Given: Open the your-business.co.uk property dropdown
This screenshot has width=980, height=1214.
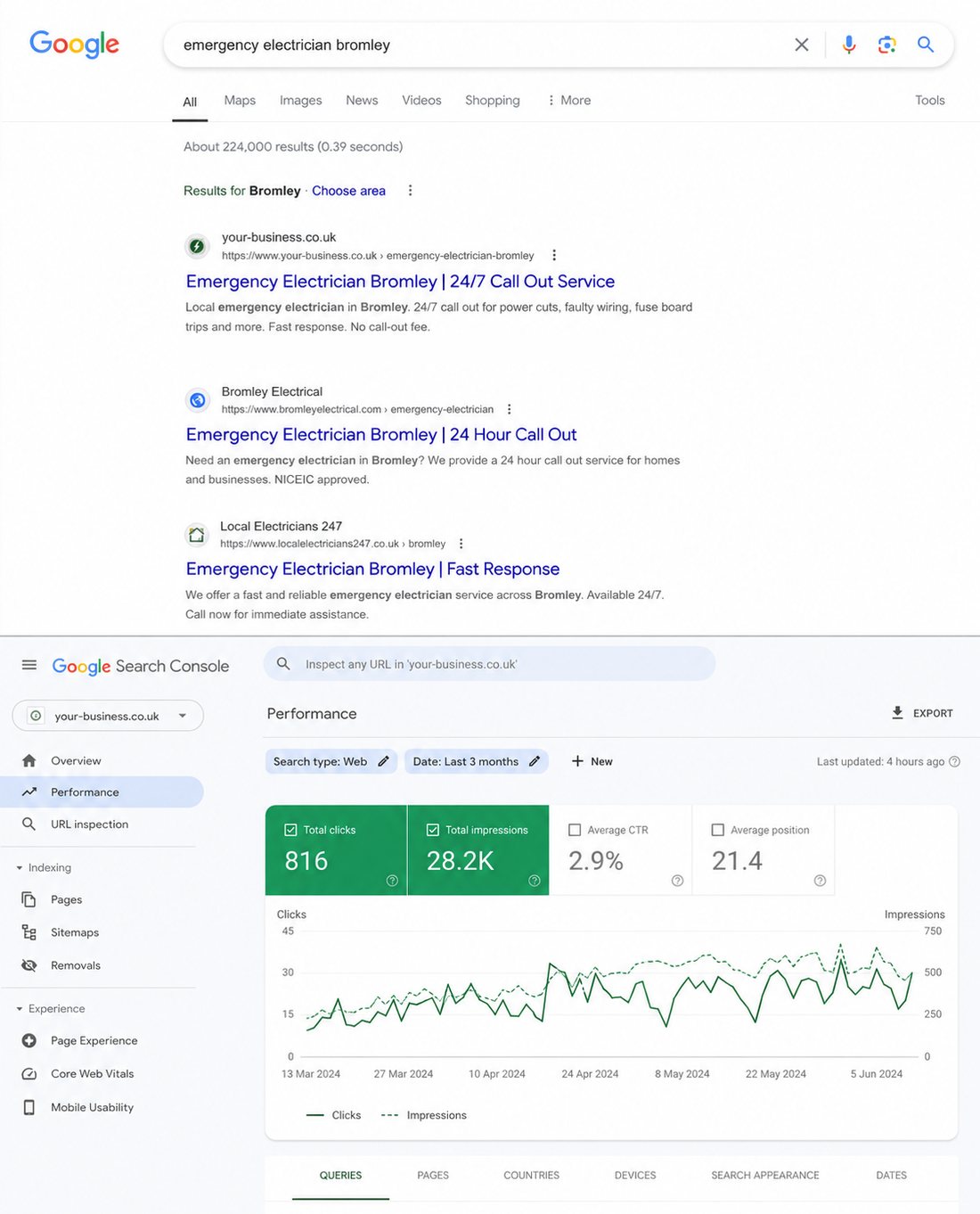Looking at the screenshot, I should coord(108,716).
